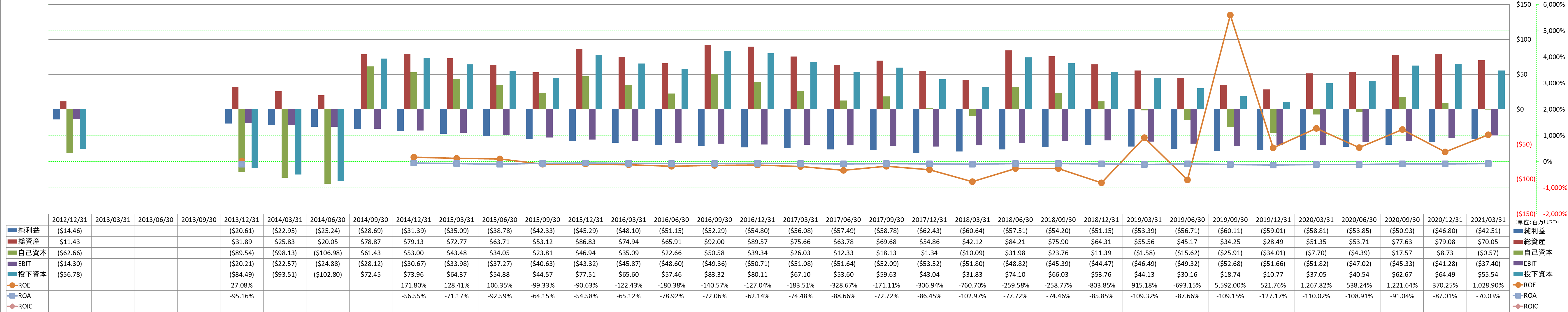Image resolution: width=1568 pixels, height=312 pixels.
Task: Click the ROE cell 1,267.82%
Action: click(x=1316, y=285)
